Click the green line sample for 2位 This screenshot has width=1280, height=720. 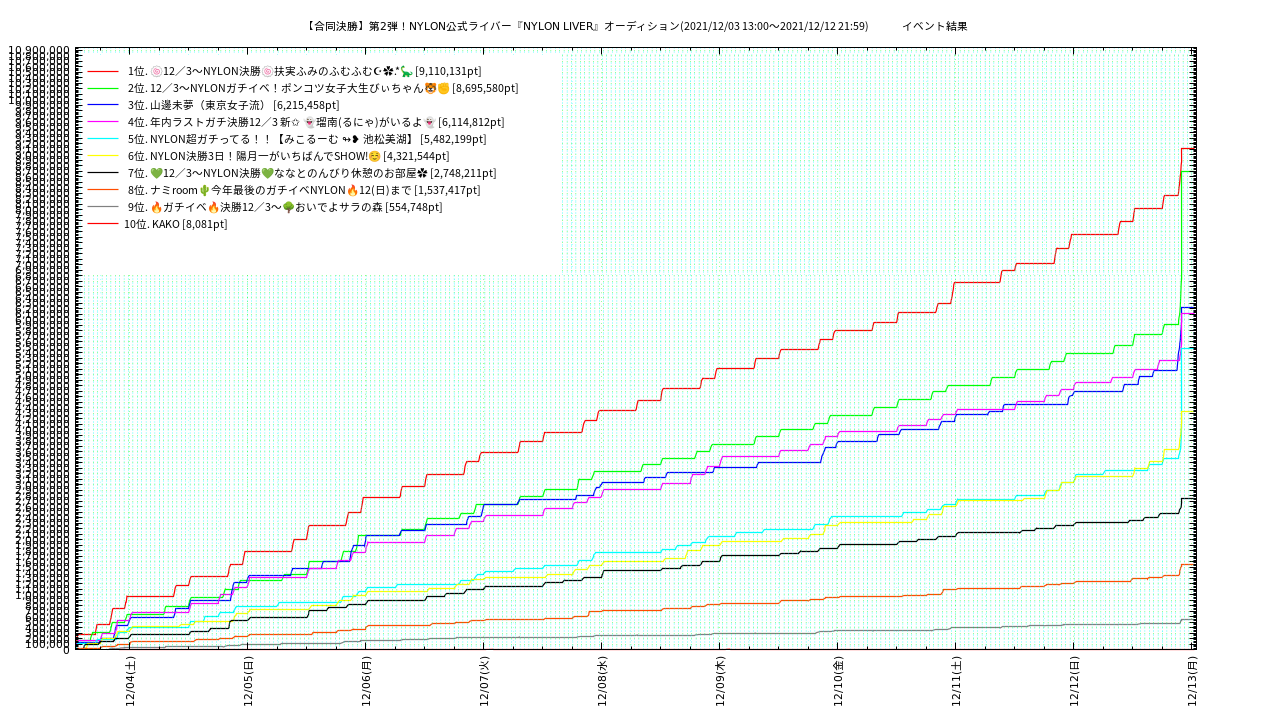(103, 88)
